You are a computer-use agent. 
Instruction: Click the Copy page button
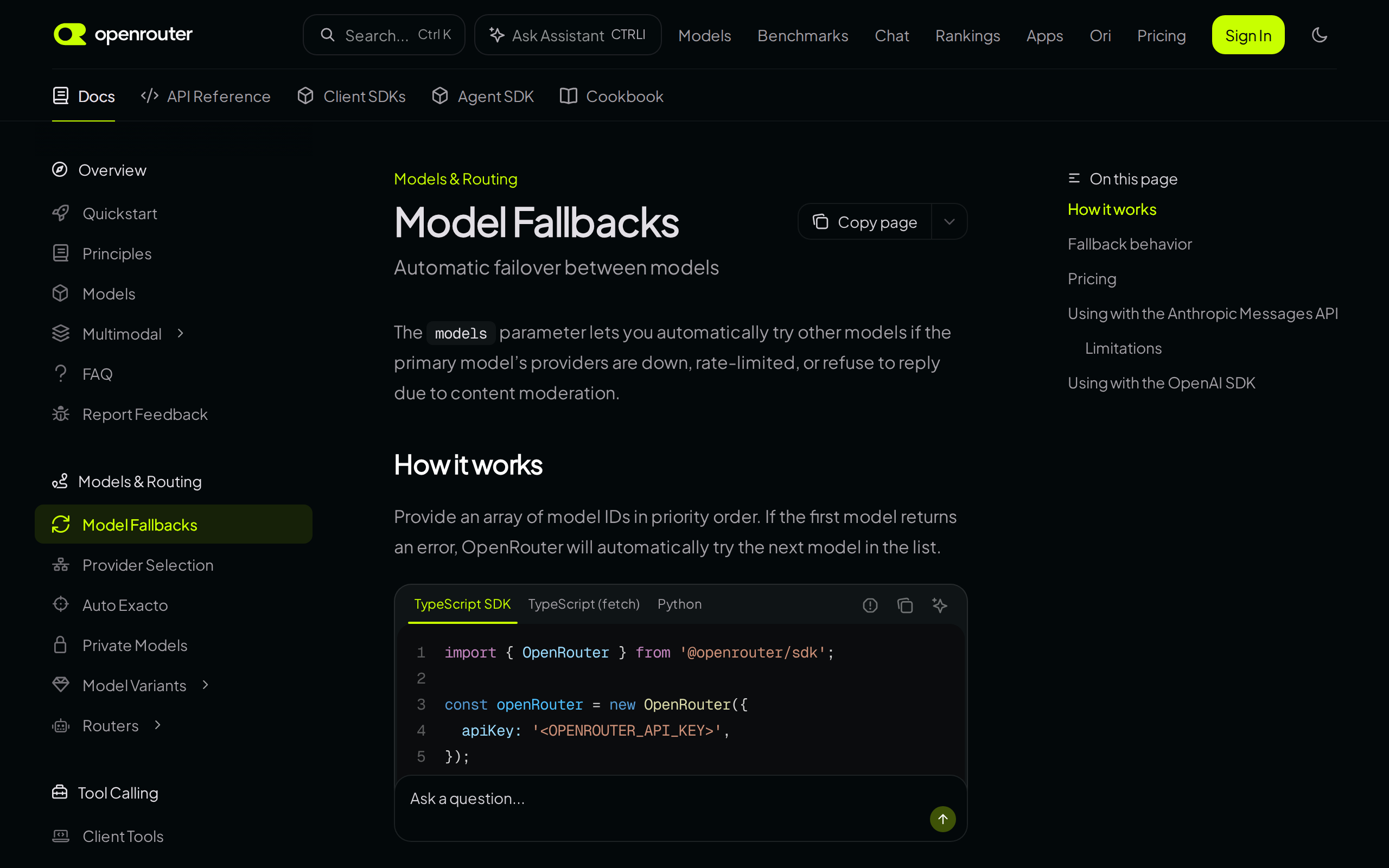pos(864,221)
